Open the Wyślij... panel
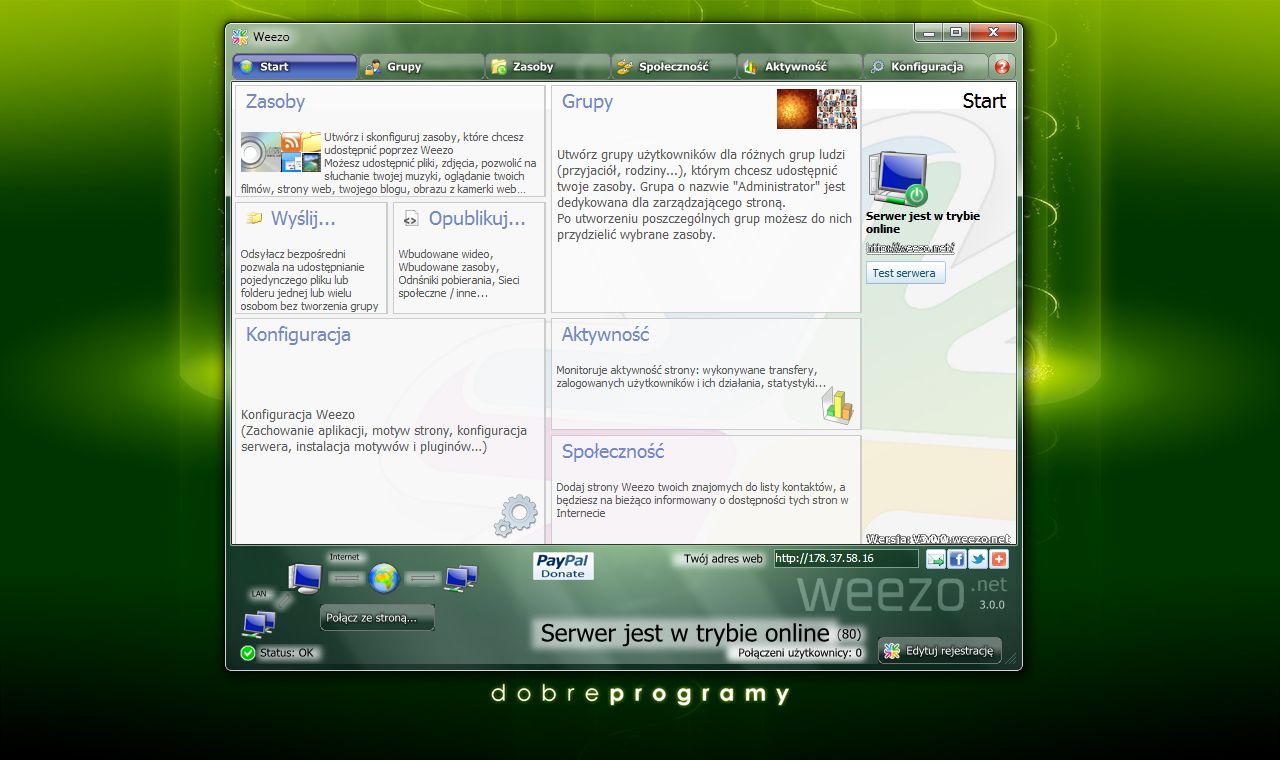Viewport: 1280px width, 760px height. coord(303,219)
